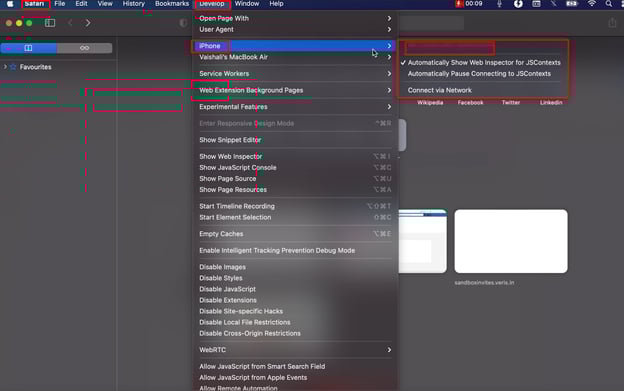Screen dimensions: 624x391
Task: Choose Show Web Inspector
Action: click(x=295, y=157)
